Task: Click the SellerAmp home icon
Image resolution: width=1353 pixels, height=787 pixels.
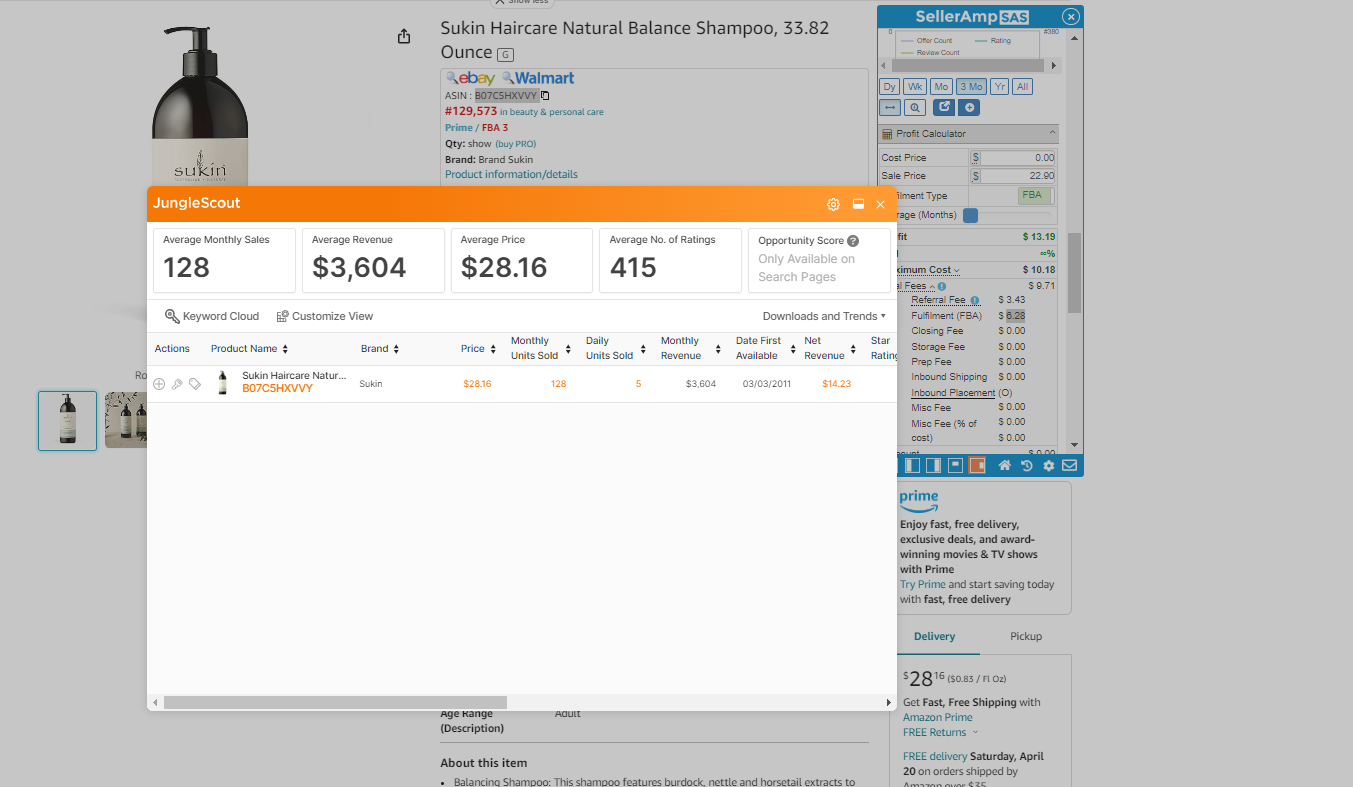Action: click(x=1005, y=466)
